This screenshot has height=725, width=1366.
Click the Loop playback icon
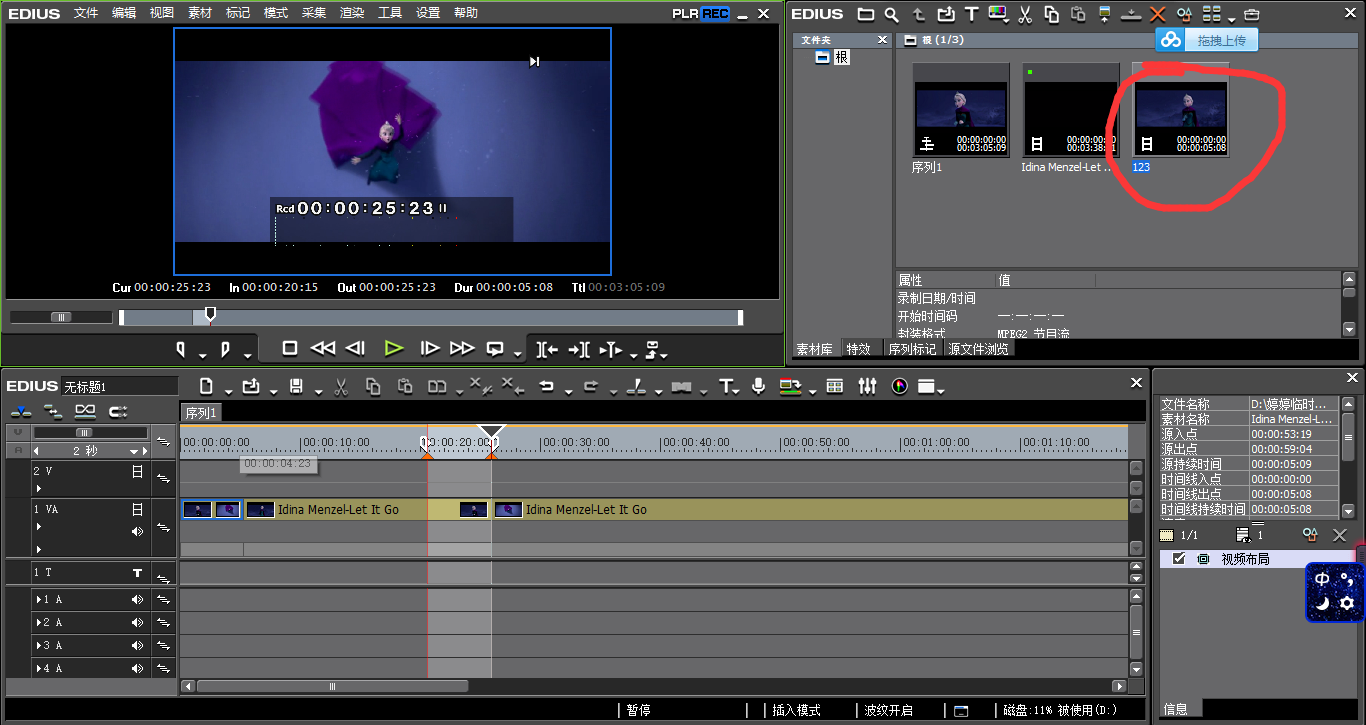(x=495, y=349)
